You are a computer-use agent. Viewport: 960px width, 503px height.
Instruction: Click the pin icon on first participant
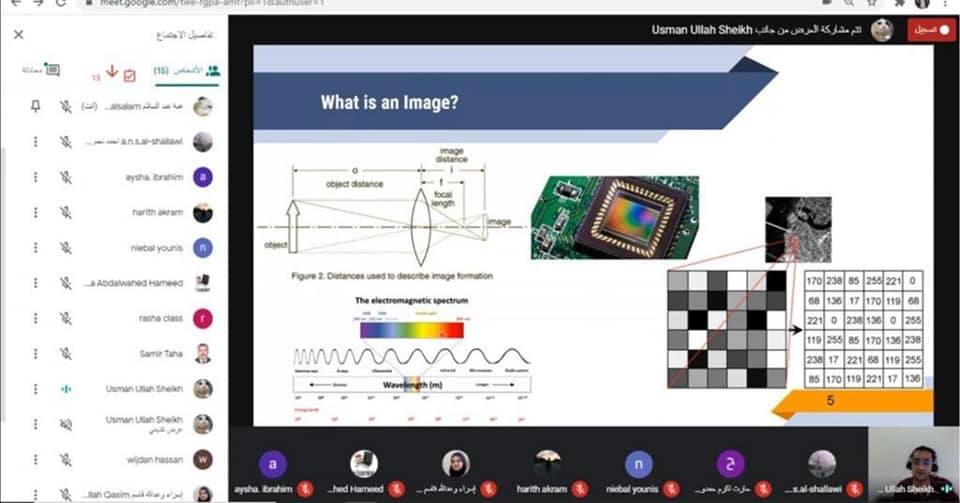(x=36, y=106)
